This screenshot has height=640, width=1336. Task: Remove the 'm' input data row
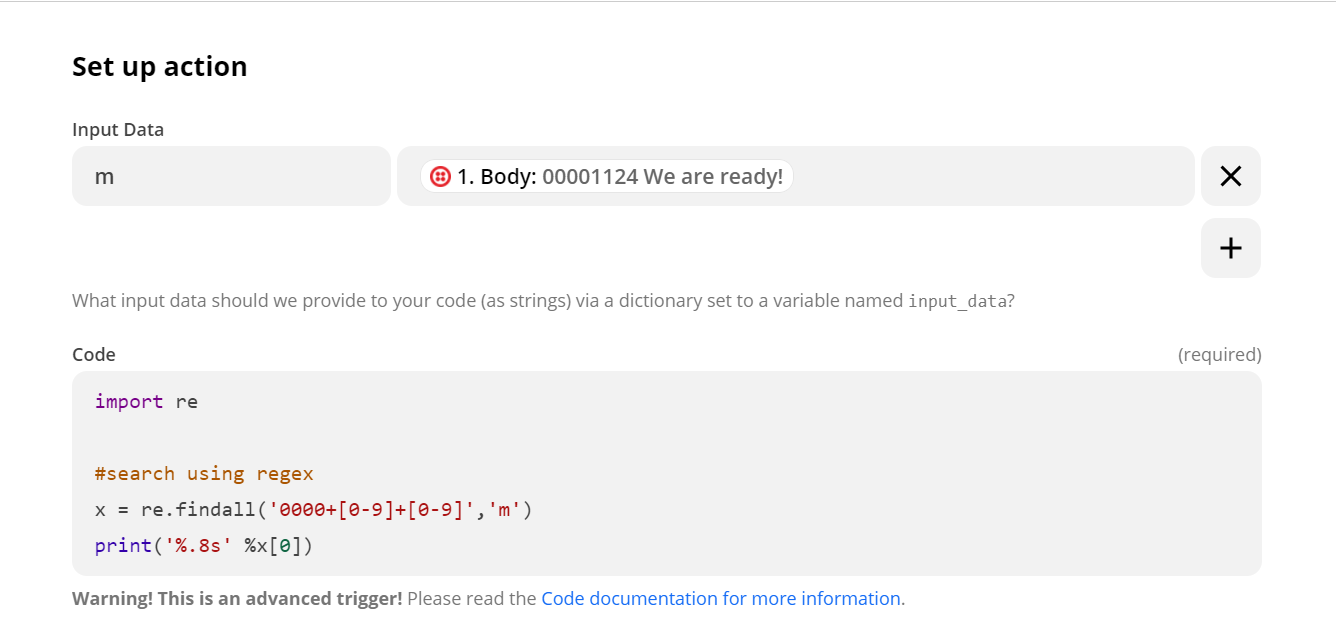coord(1230,176)
